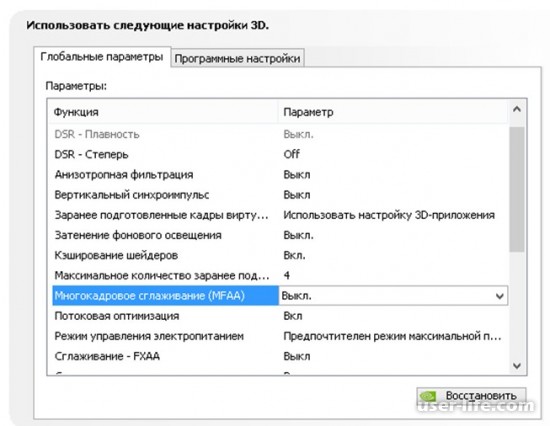Image resolution: width=550 pixels, height=426 pixels.
Task: Click the vertical scrollbar thumb
Action: [x=517, y=189]
